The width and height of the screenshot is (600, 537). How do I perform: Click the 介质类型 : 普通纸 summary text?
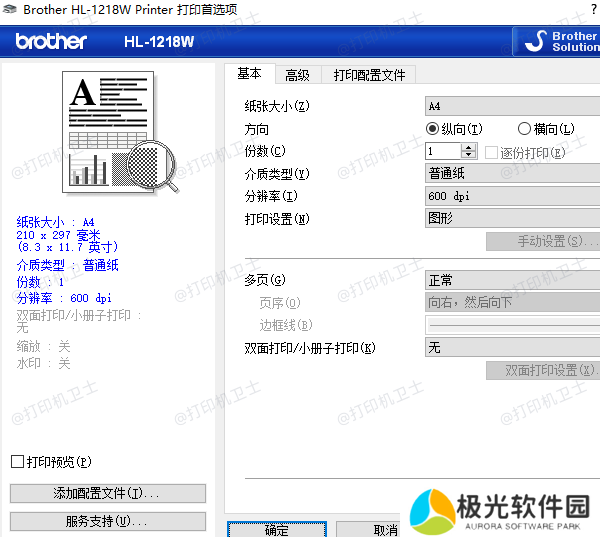click(67, 265)
